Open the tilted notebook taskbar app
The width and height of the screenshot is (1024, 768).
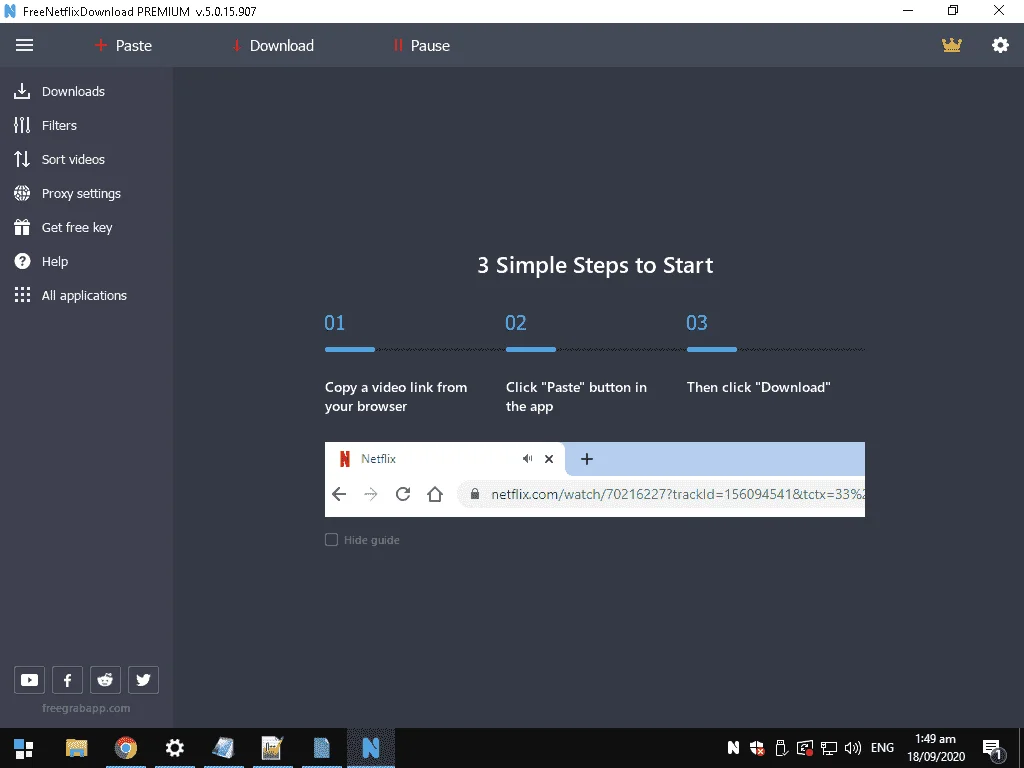click(223, 748)
